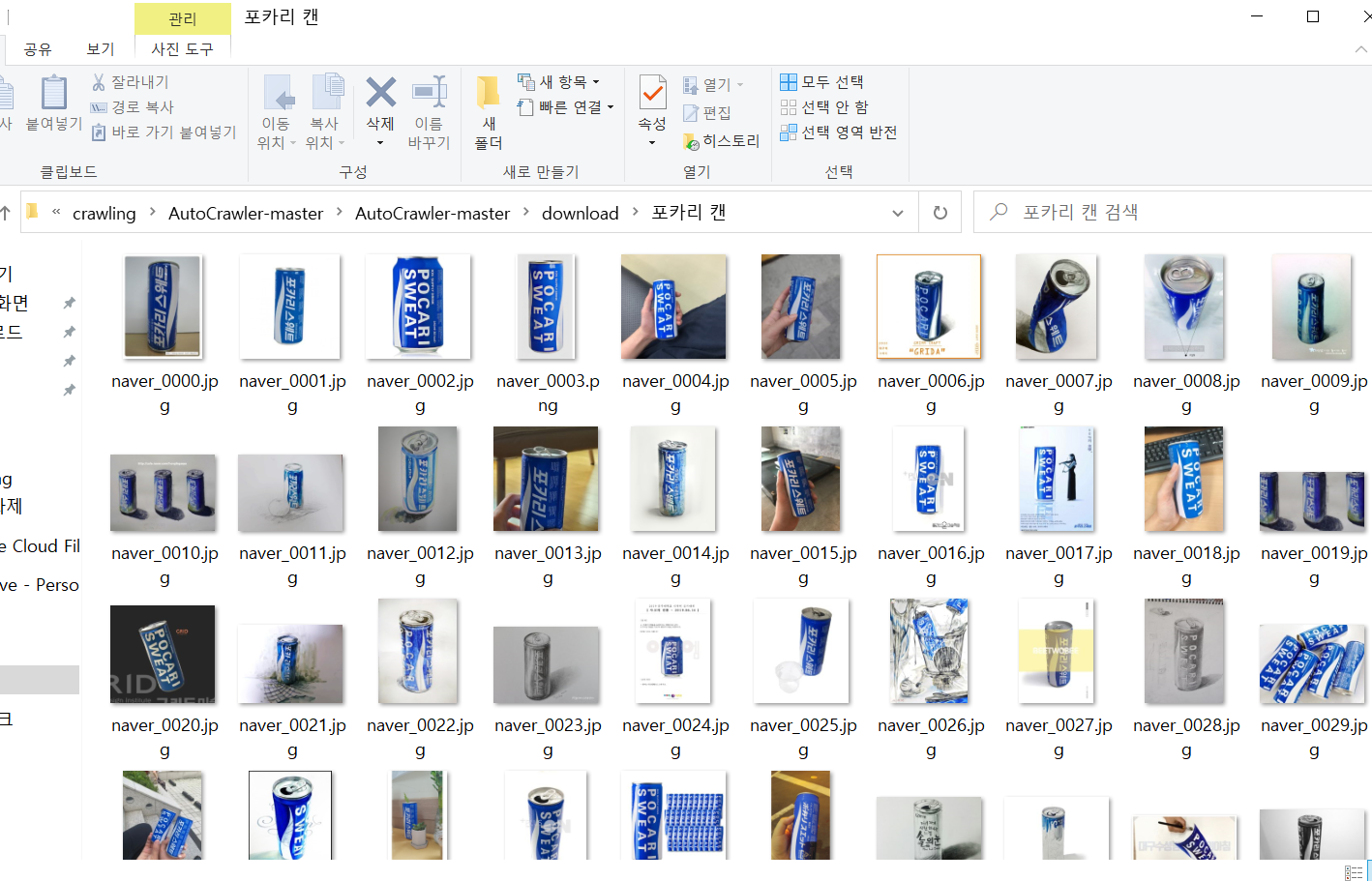Click file name naver_0005.jpg
The image size is (1372, 881).
(x=803, y=393)
